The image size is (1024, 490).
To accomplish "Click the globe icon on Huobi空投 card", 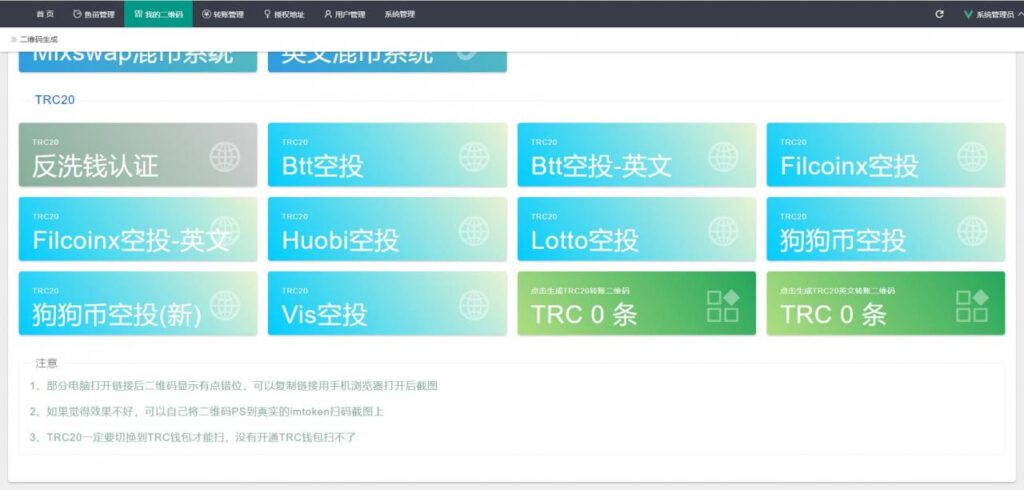I will (474, 231).
